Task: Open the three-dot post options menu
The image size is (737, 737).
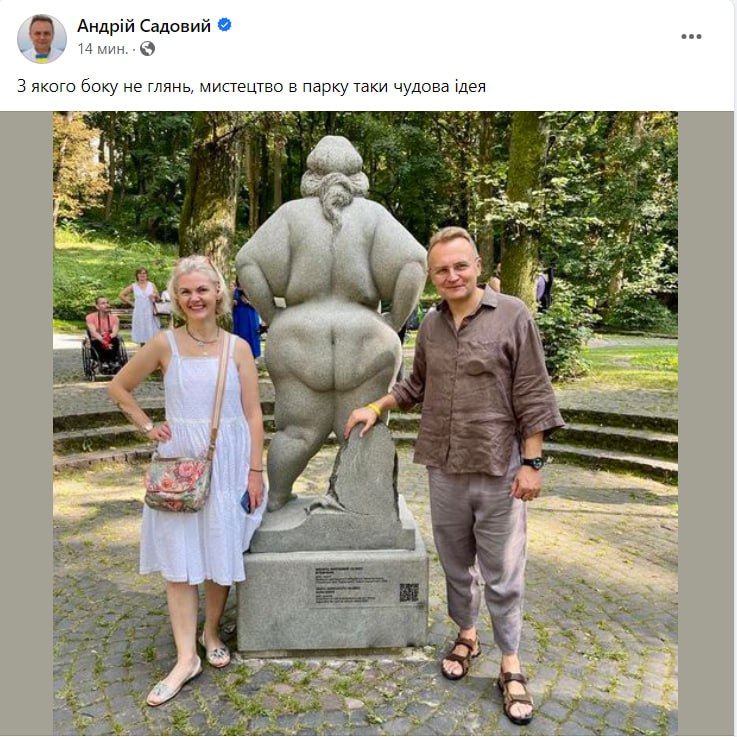Action: point(691,37)
